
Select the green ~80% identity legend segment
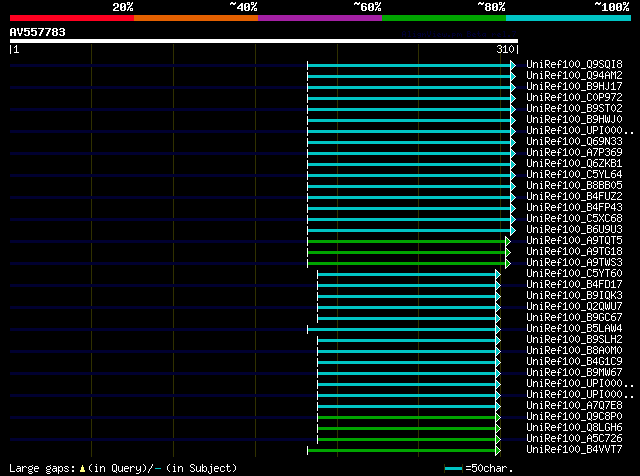(444, 18)
